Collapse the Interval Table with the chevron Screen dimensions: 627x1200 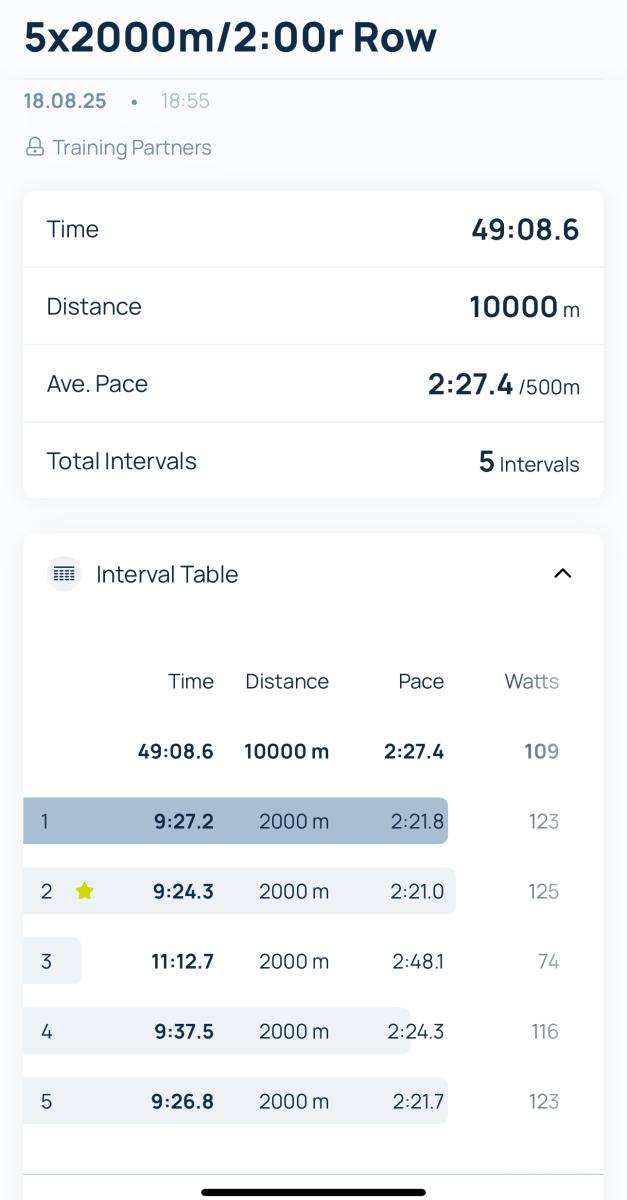pos(563,574)
